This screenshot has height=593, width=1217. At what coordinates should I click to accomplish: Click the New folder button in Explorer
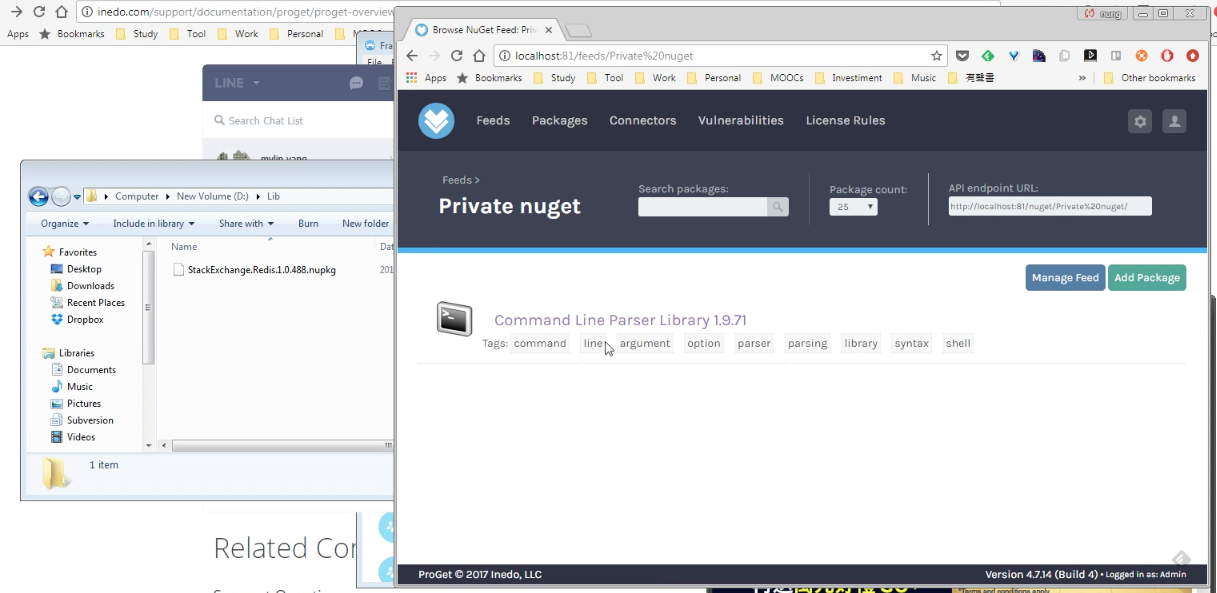365,224
